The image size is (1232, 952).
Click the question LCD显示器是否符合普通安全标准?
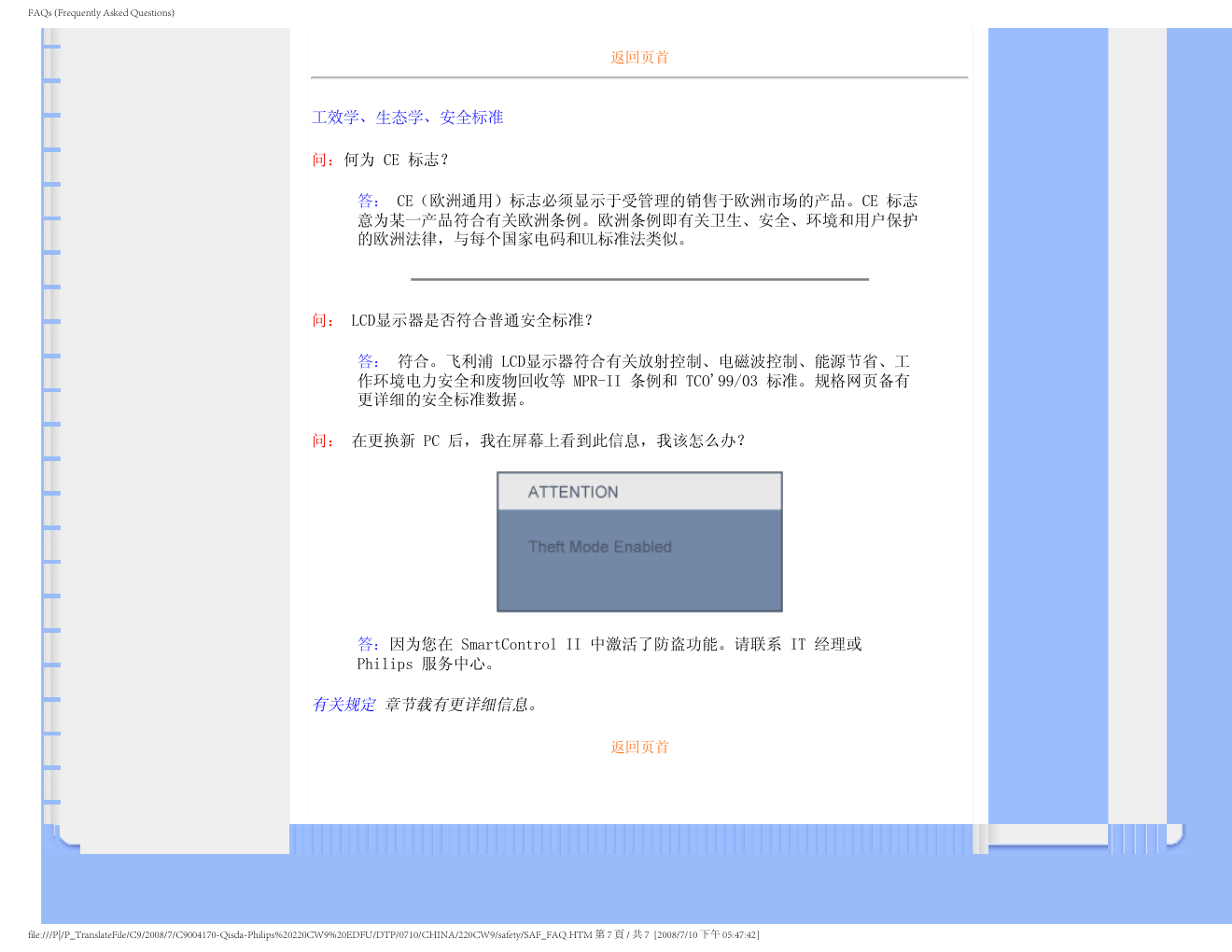[471, 321]
